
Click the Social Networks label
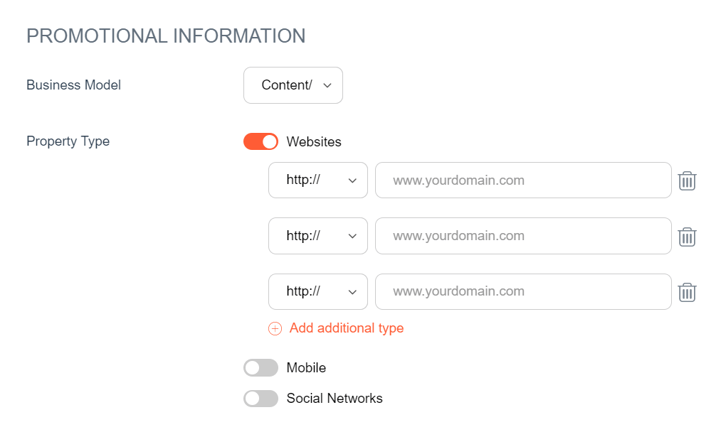334,398
